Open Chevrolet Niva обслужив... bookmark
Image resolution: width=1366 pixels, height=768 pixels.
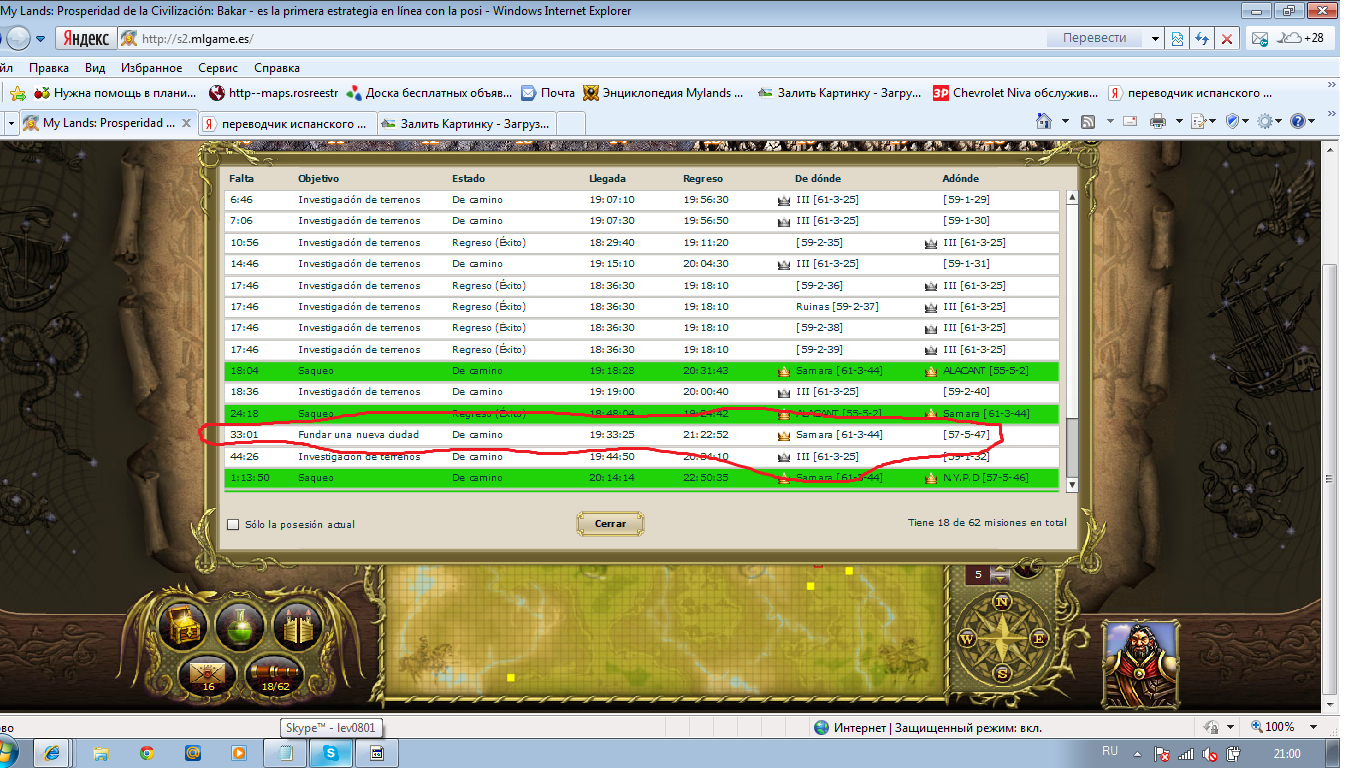1016,93
